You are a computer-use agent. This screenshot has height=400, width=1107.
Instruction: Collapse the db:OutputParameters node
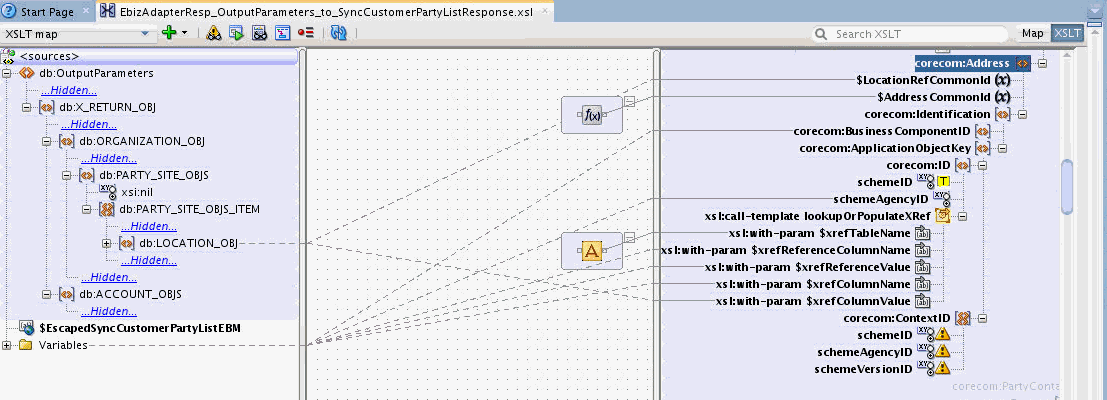[6, 73]
